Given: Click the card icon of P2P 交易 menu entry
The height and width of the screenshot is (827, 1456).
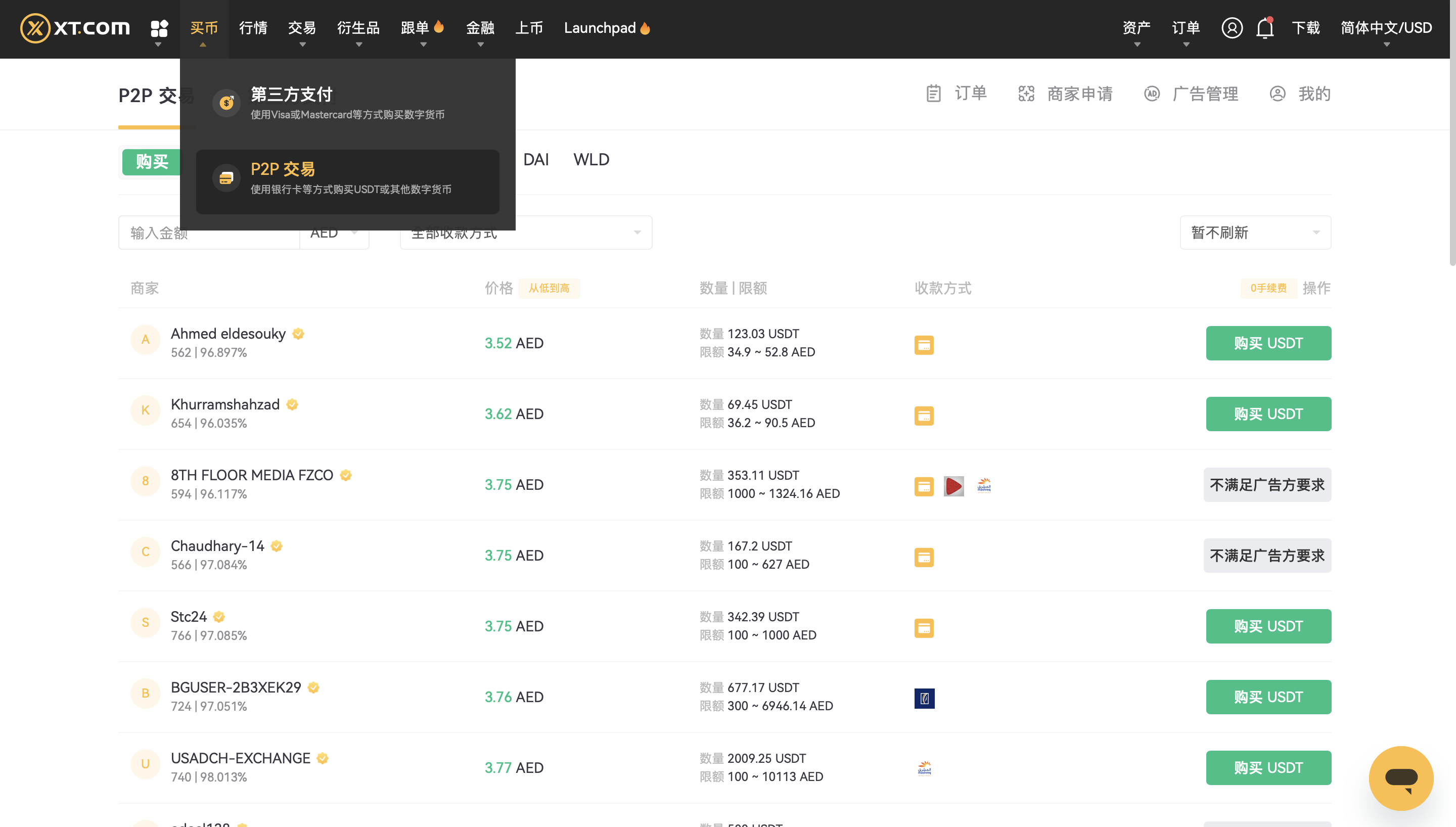Looking at the screenshot, I should pyautogui.click(x=226, y=178).
